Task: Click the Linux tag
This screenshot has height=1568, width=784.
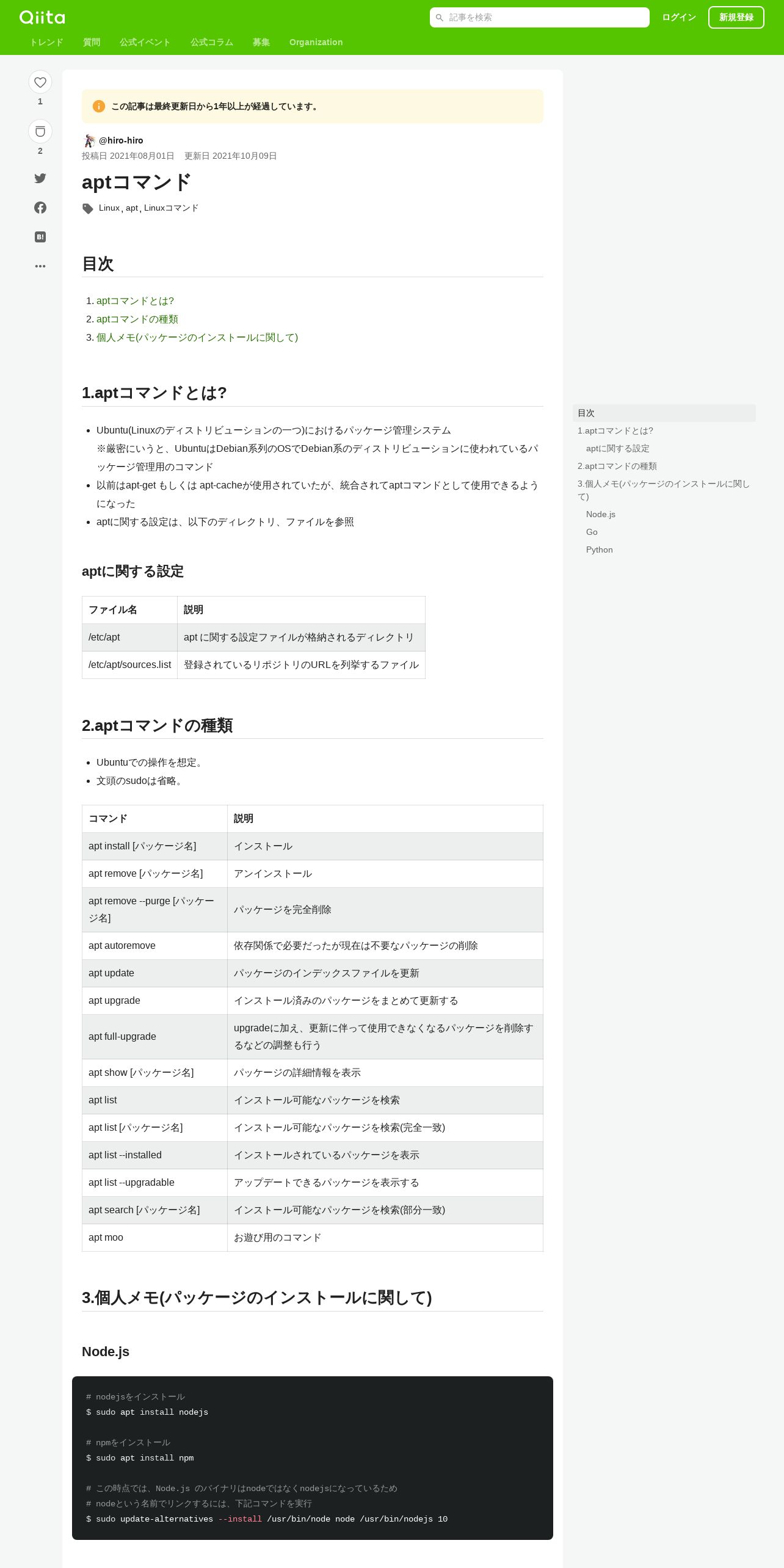Action: tap(109, 208)
